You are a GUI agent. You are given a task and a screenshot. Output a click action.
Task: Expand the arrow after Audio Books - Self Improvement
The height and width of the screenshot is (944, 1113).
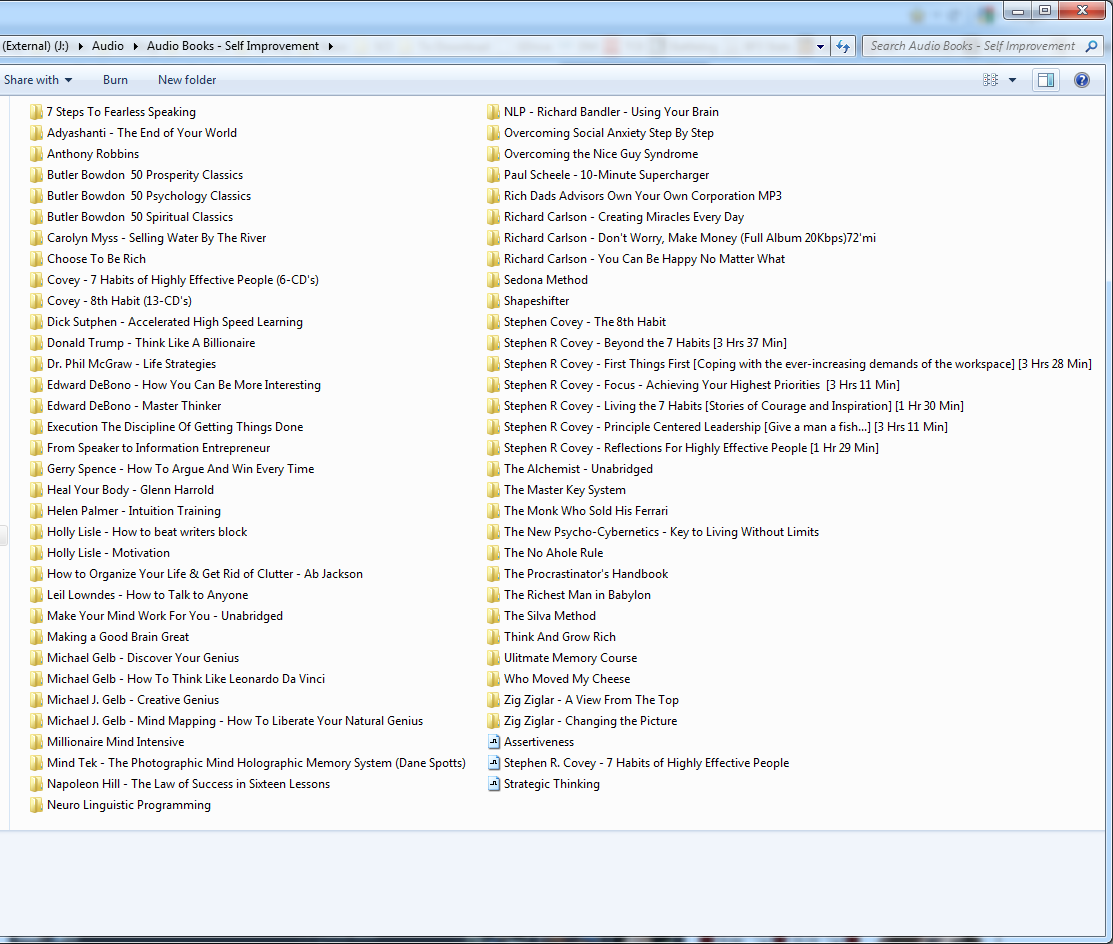pyautogui.click(x=331, y=46)
